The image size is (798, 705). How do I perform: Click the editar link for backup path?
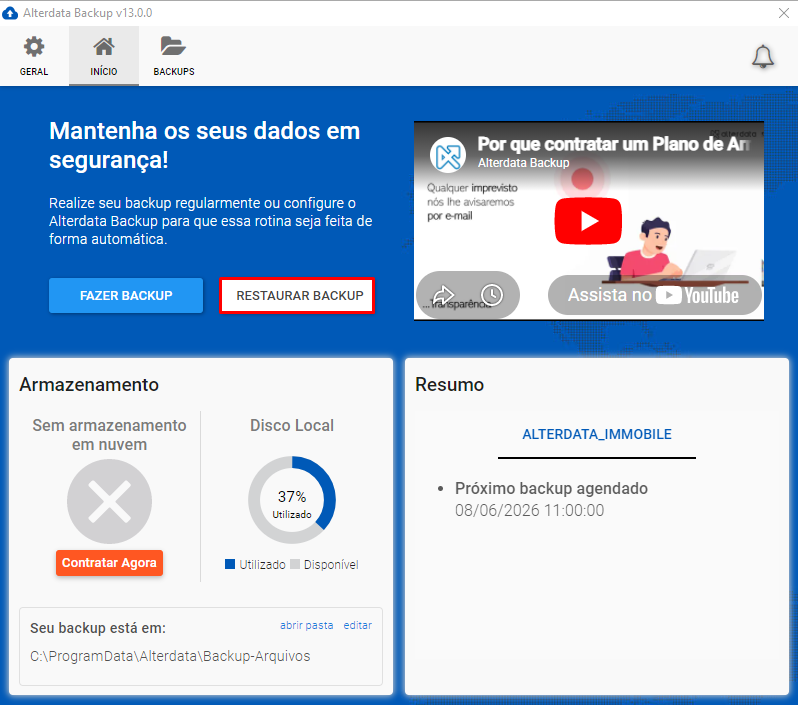tap(357, 625)
